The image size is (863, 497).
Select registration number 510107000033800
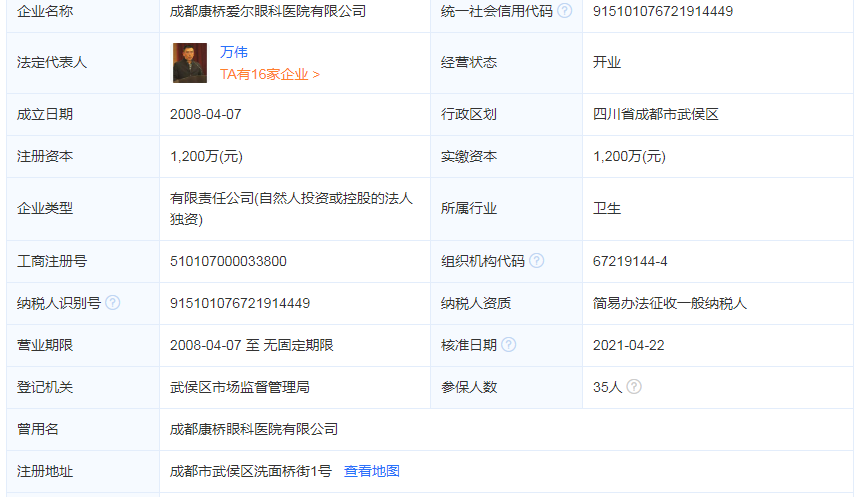coord(228,261)
